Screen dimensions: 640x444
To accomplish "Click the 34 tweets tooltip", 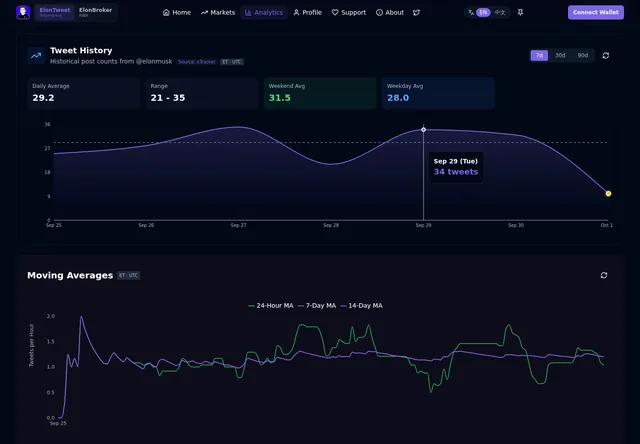I will [x=456, y=167].
